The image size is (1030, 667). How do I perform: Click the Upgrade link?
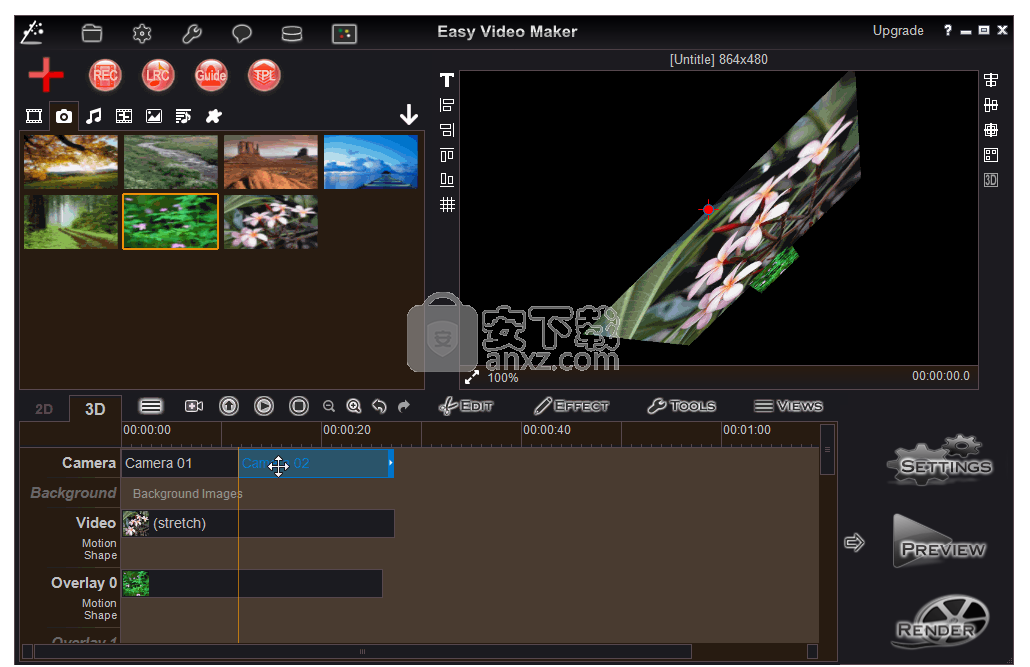coord(898,31)
